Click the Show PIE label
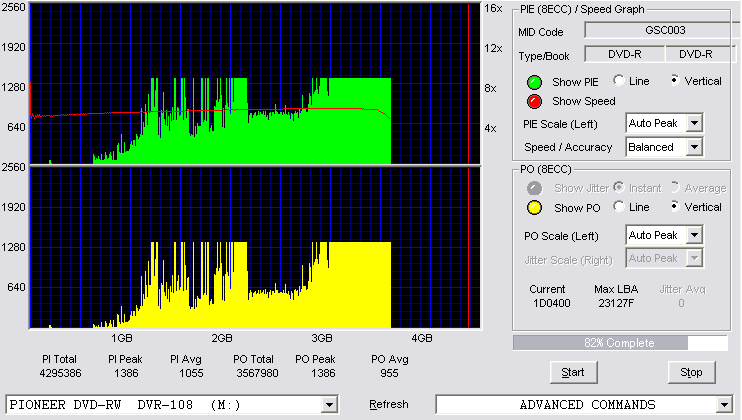Screen dimensions: 742x420 pos(575,82)
